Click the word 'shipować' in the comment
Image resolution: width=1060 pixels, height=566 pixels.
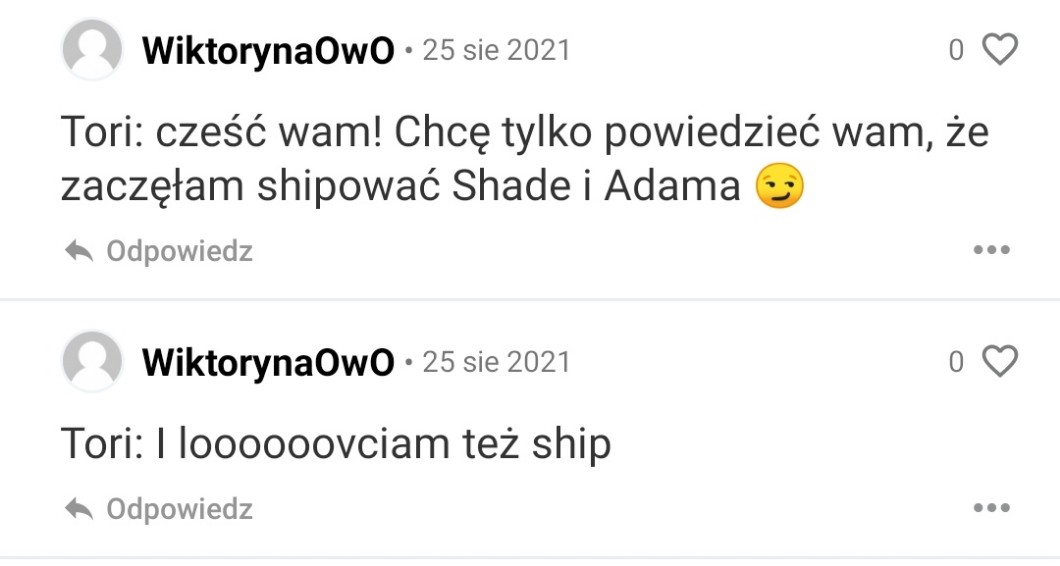coord(347,187)
